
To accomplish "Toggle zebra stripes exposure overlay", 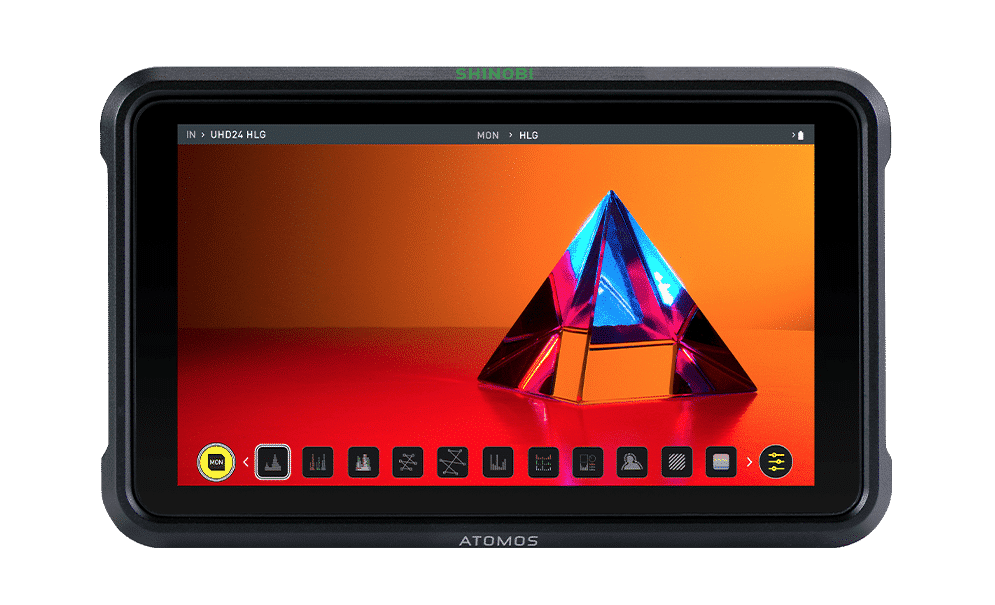I will pos(677,462).
